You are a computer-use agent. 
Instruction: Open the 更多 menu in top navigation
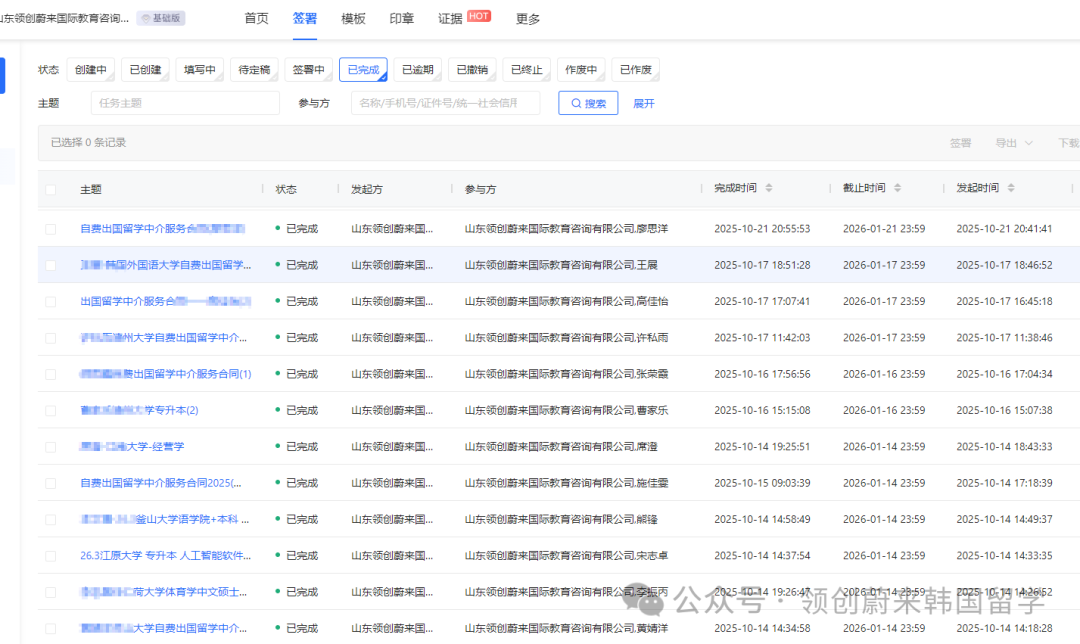527,17
